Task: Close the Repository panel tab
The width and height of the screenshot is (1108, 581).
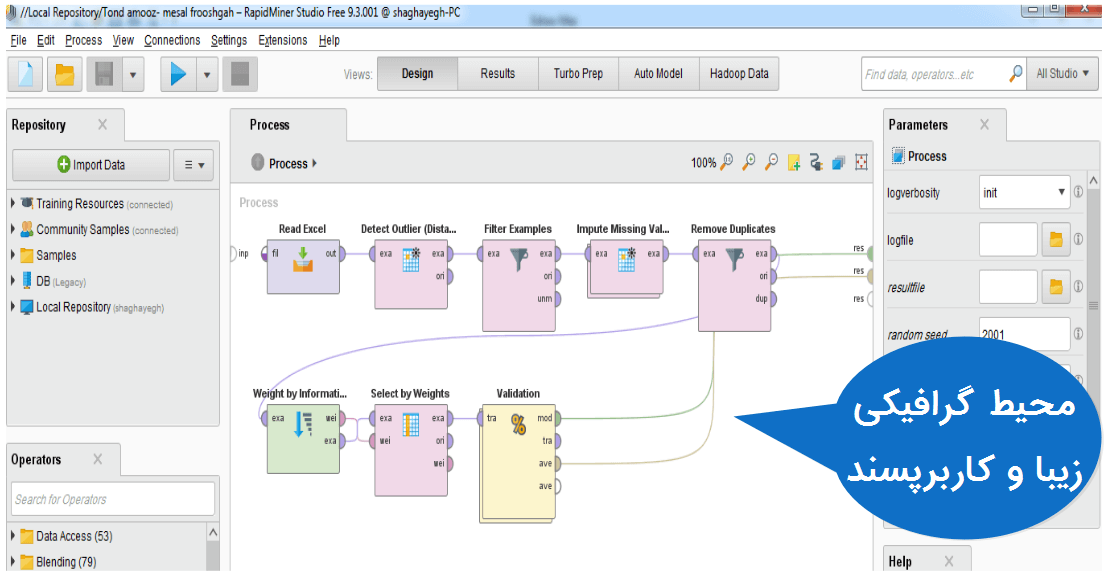Action: [x=102, y=124]
